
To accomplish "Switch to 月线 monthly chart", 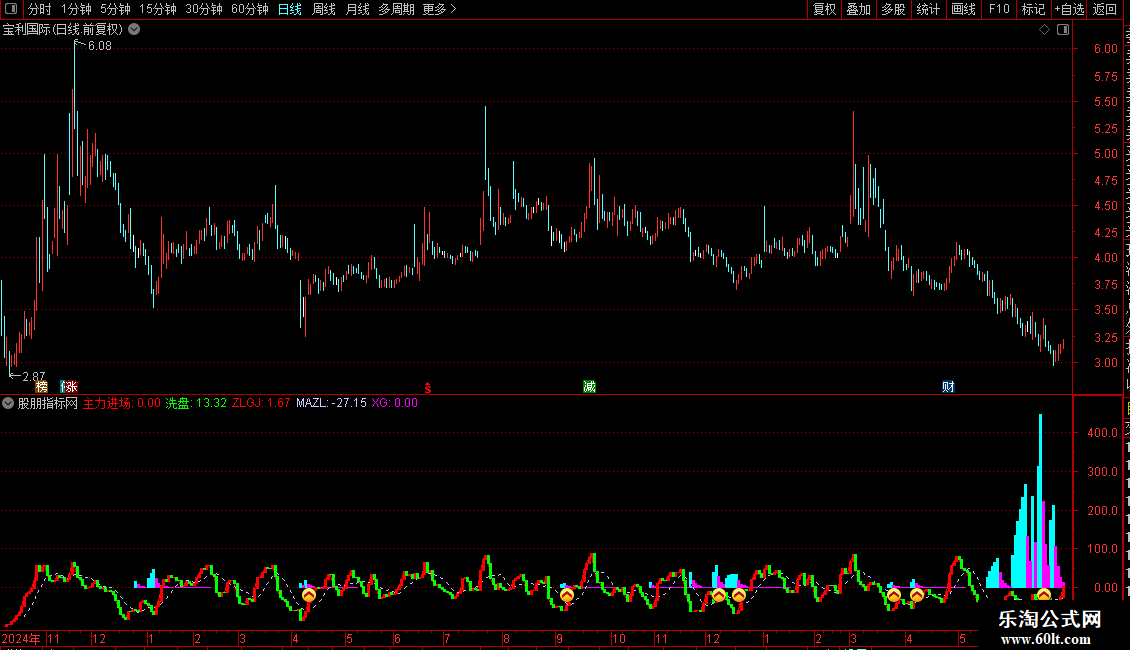I will point(357,9).
